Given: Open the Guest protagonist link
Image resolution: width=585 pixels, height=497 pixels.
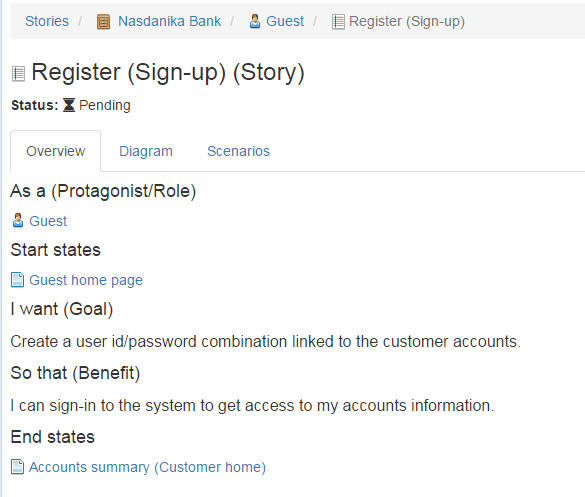Looking at the screenshot, I should tap(48, 221).
